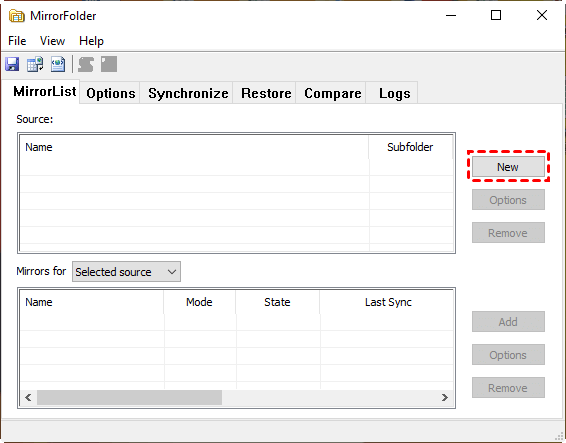Click the grayed-out S-shaped toolbar icon
This screenshot has width=566, height=443.
coord(86,64)
